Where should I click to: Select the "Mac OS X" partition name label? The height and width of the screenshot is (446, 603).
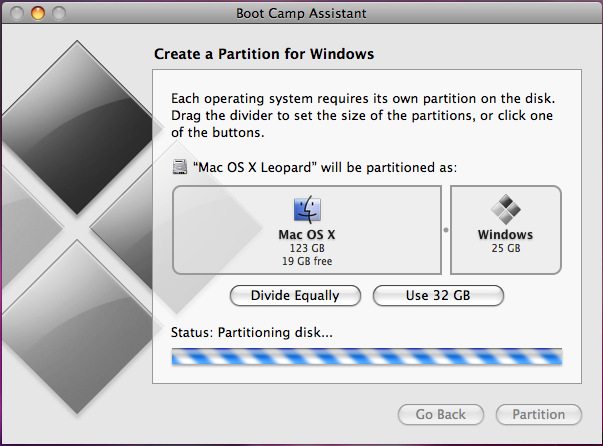click(306, 235)
